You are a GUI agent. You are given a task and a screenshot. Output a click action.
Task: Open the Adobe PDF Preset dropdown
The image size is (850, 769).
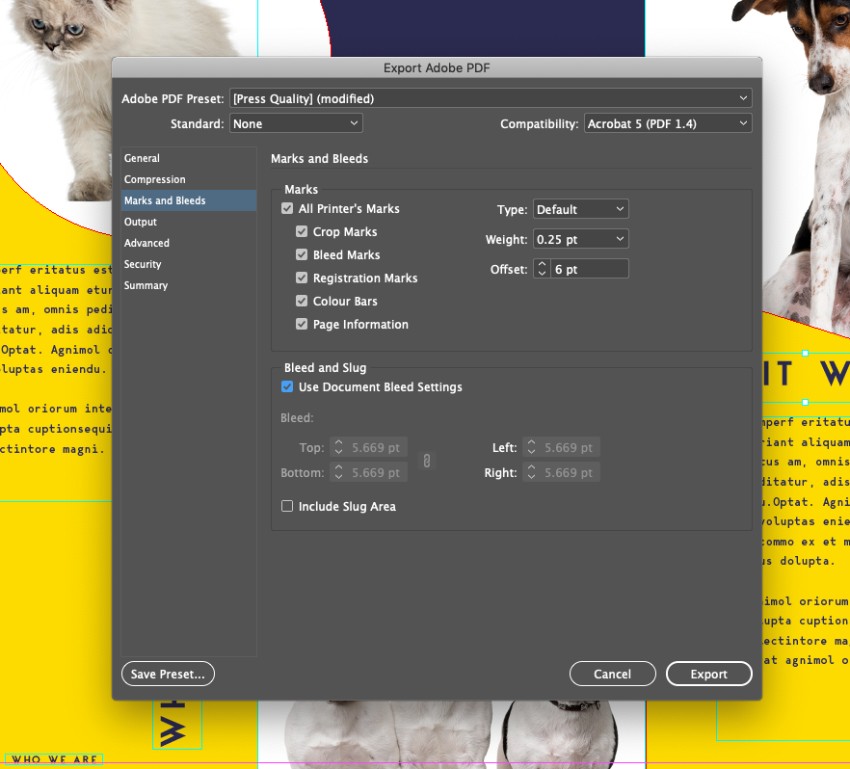coord(491,98)
